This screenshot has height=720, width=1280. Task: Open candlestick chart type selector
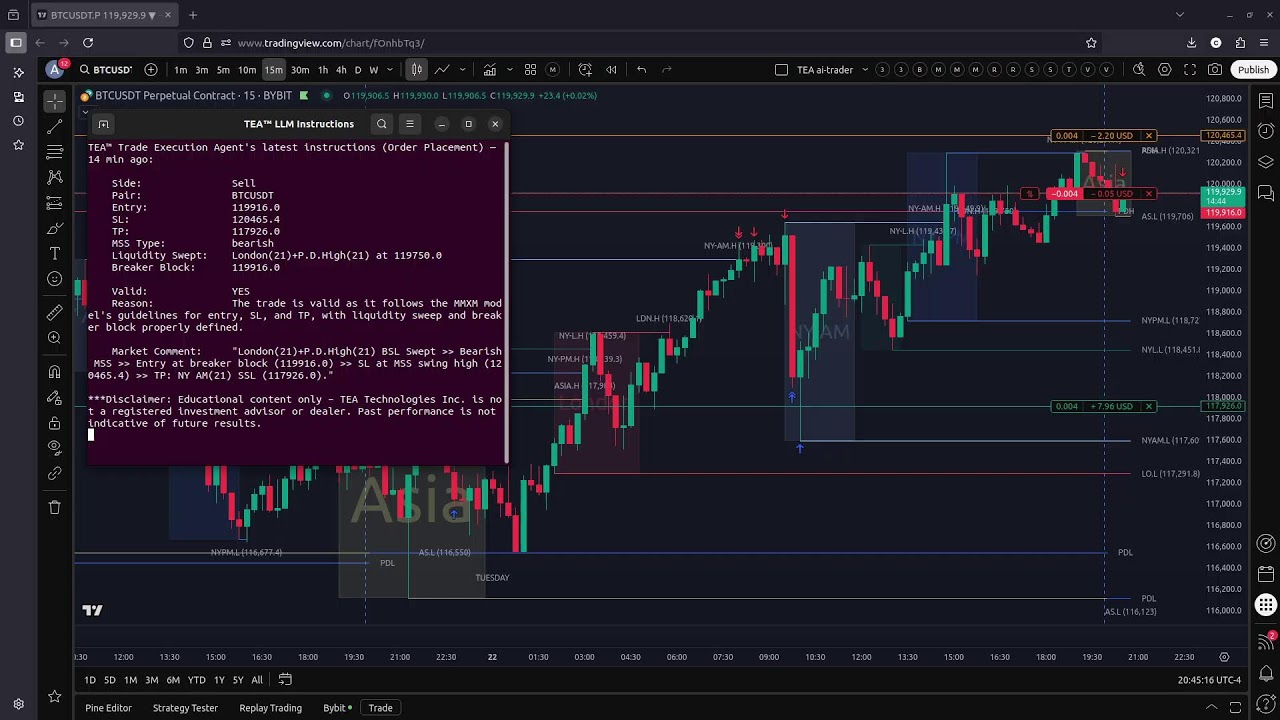pos(416,70)
